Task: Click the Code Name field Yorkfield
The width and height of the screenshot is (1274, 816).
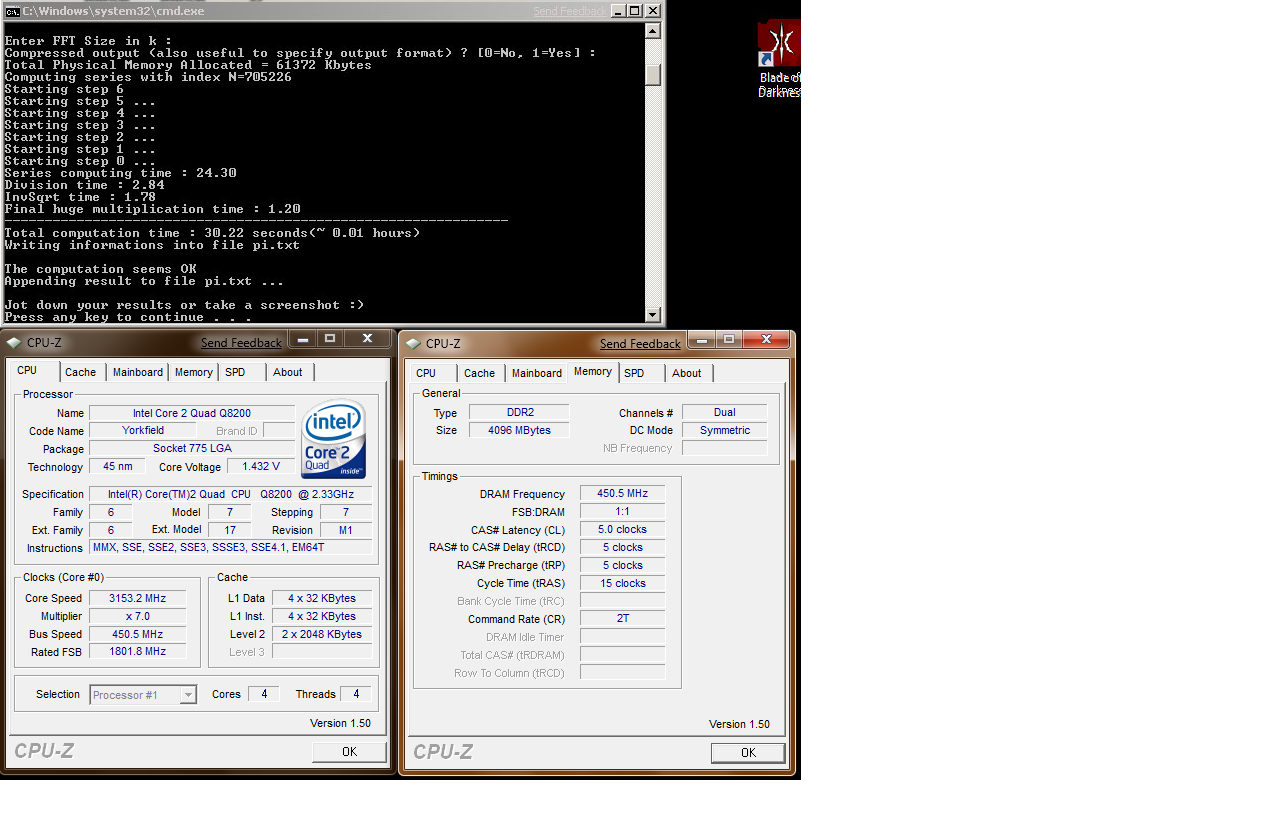Action: 143,431
